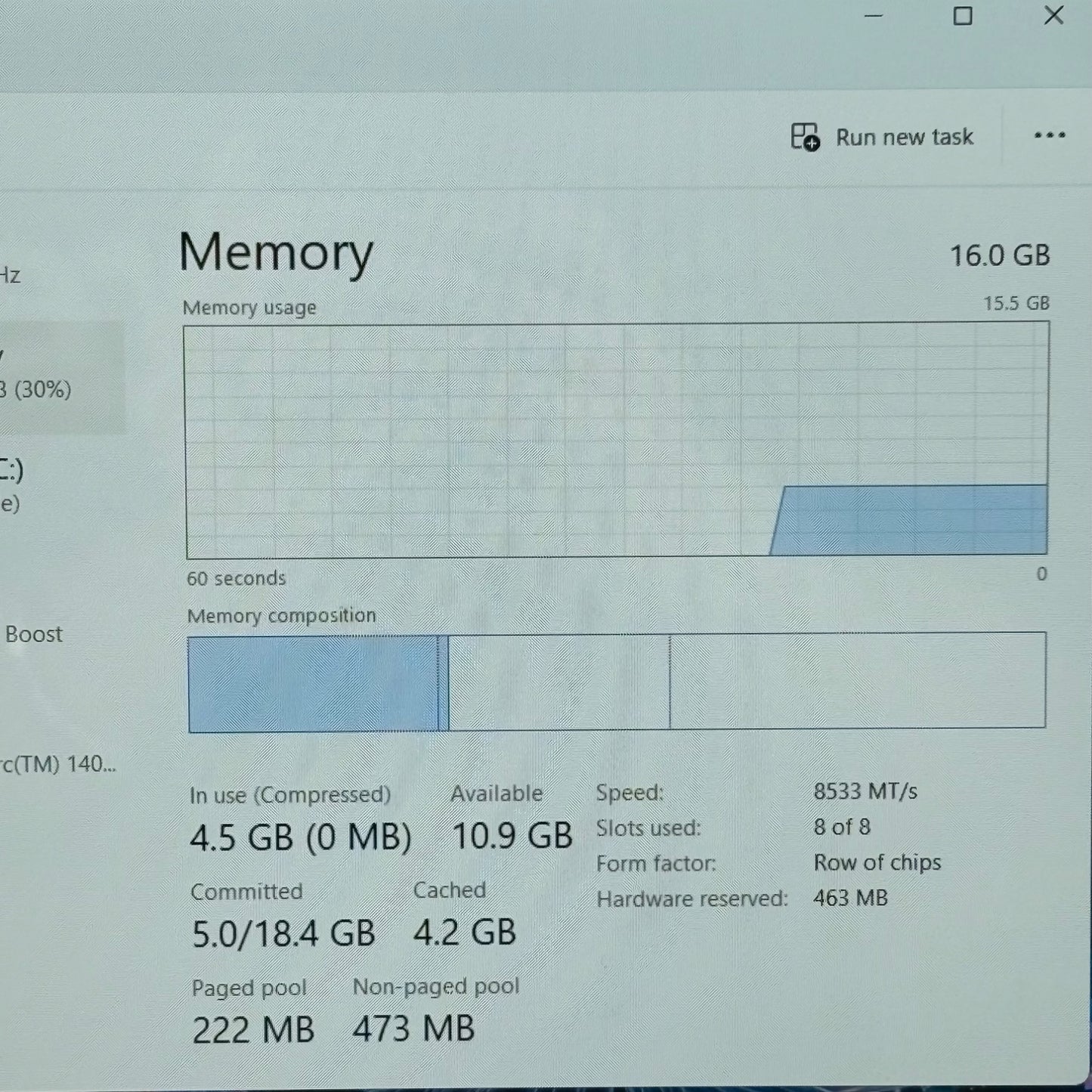Click the middle standby memory composition segment
Screen dimensions: 1092x1092
[558, 682]
